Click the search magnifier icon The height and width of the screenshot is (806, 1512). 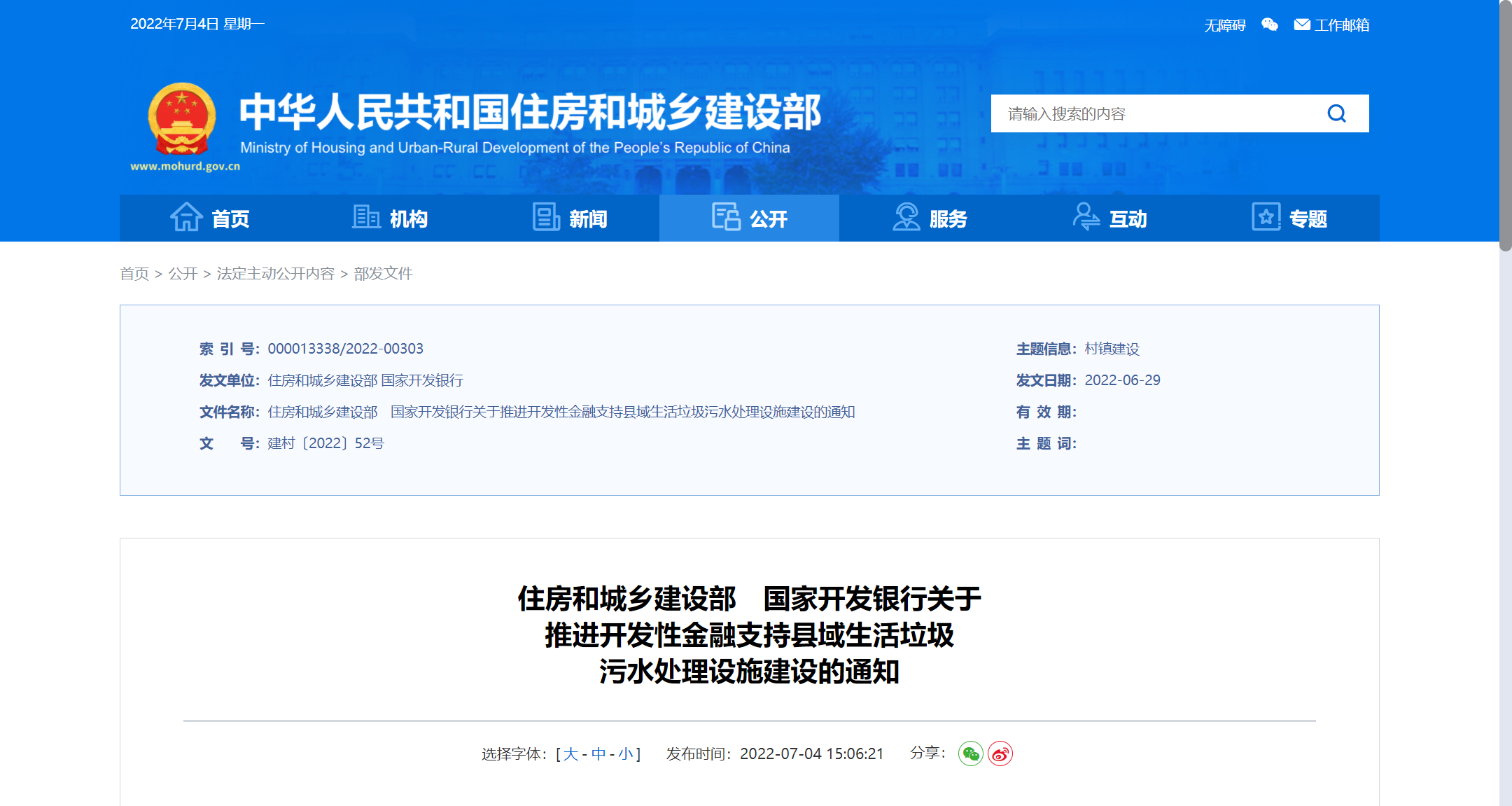(1338, 113)
